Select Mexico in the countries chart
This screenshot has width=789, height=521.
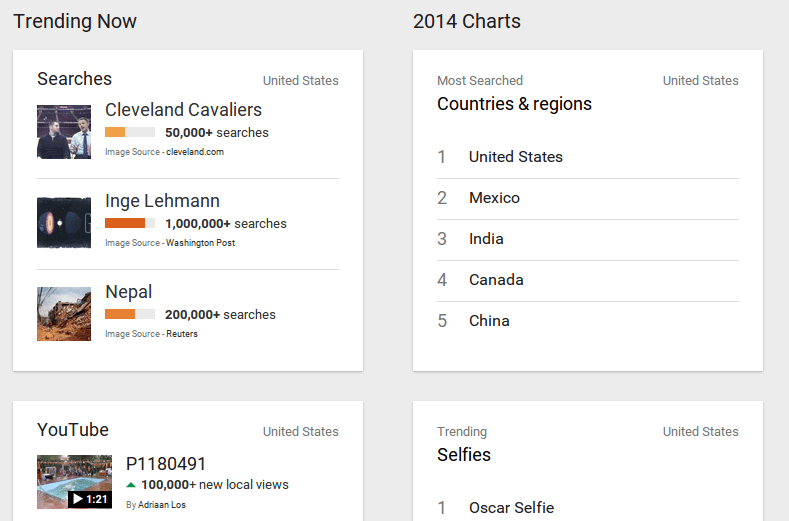click(494, 198)
